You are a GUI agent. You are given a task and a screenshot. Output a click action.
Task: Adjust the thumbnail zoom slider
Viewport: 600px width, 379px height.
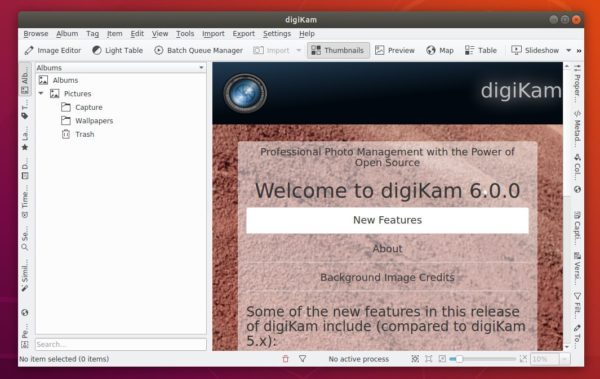coord(484,359)
